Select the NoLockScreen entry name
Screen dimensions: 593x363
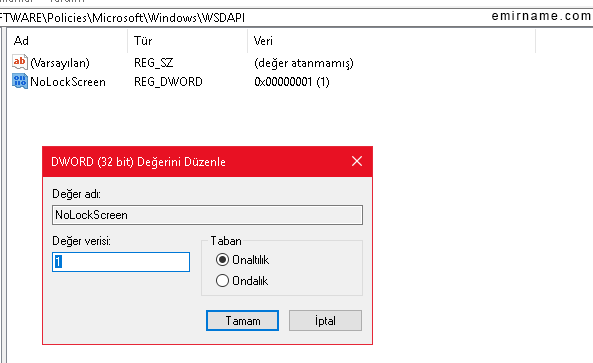pyautogui.click(x=68, y=82)
